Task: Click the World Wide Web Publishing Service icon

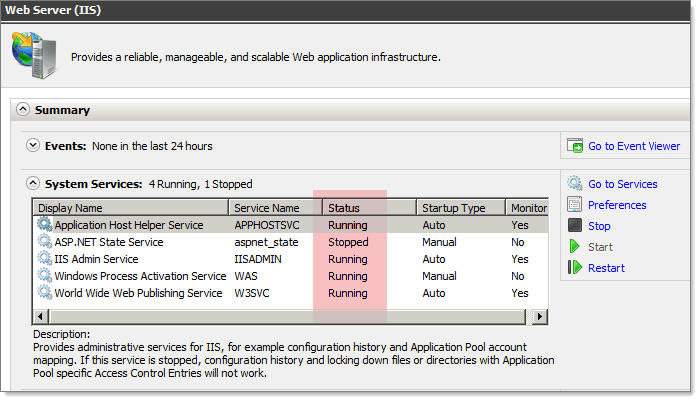Action: (x=44, y=293)
